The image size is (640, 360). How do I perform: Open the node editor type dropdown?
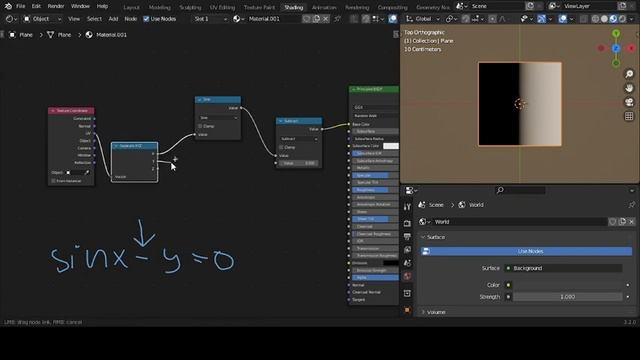tap(11, 19)
